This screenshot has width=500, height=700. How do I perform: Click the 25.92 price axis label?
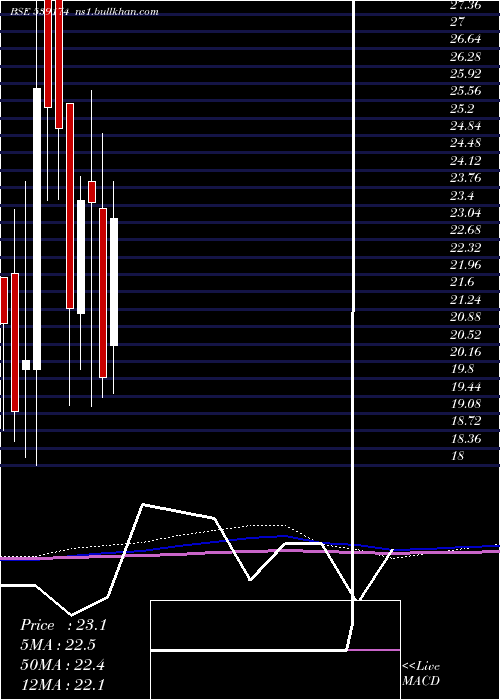(x=466, y=74)
